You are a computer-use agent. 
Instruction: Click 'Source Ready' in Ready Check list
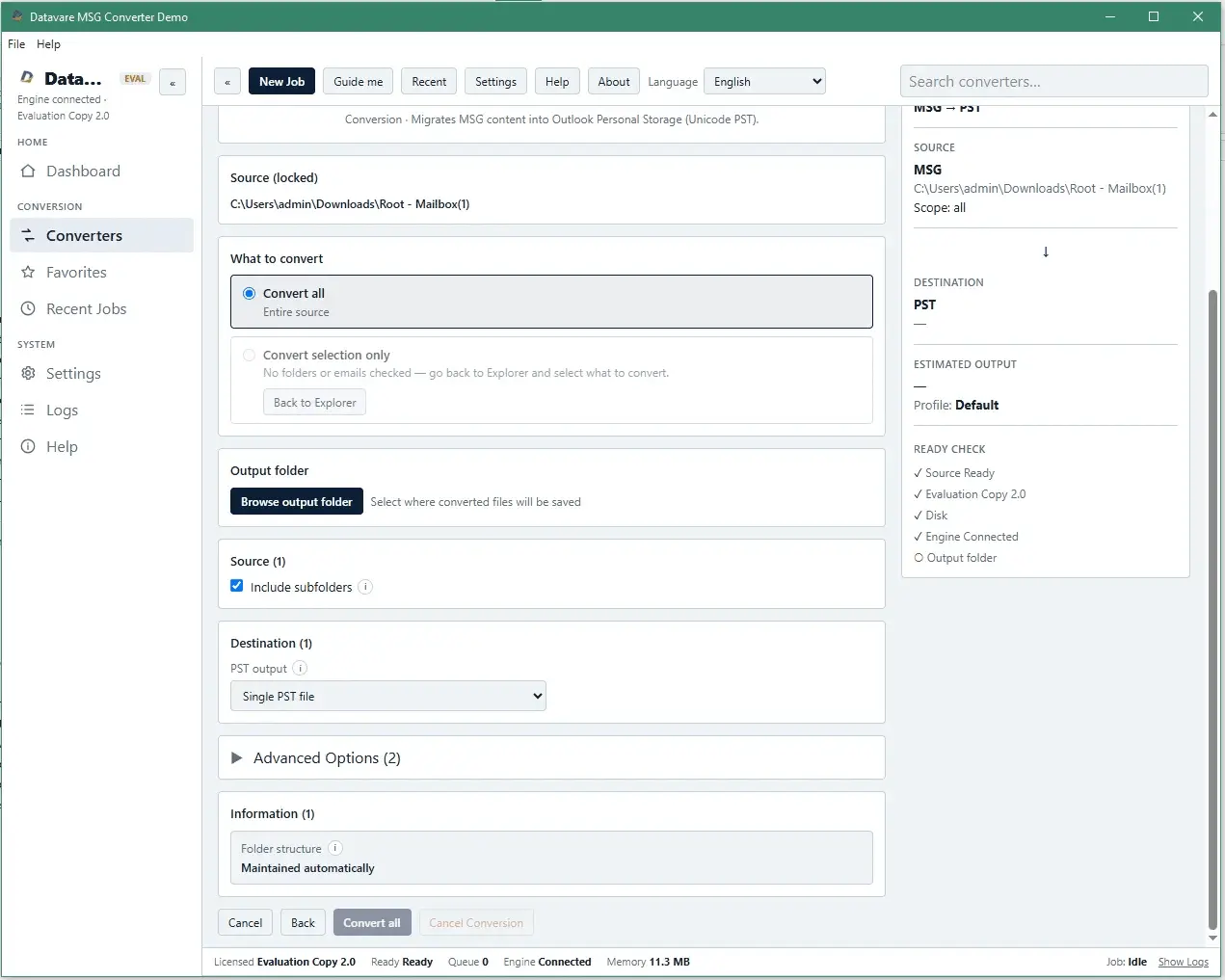[x=954, y=473]
